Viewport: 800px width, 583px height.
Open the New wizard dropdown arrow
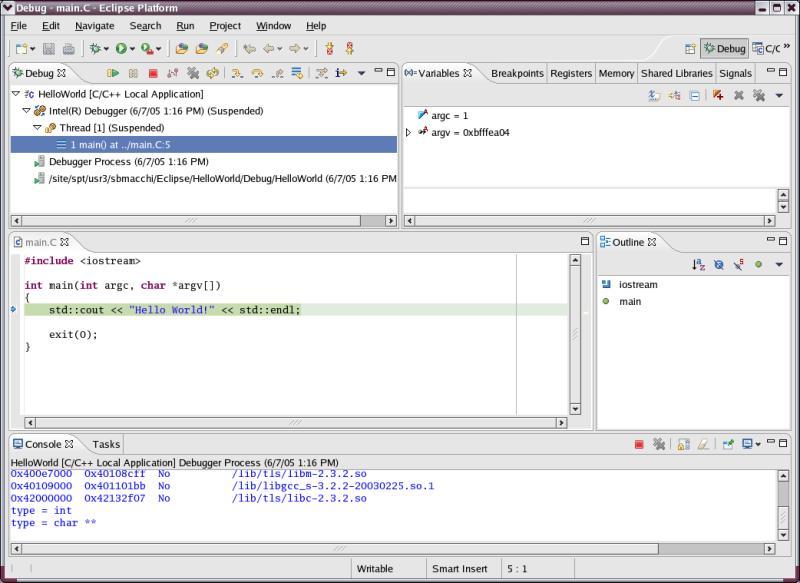coord(33,49)
